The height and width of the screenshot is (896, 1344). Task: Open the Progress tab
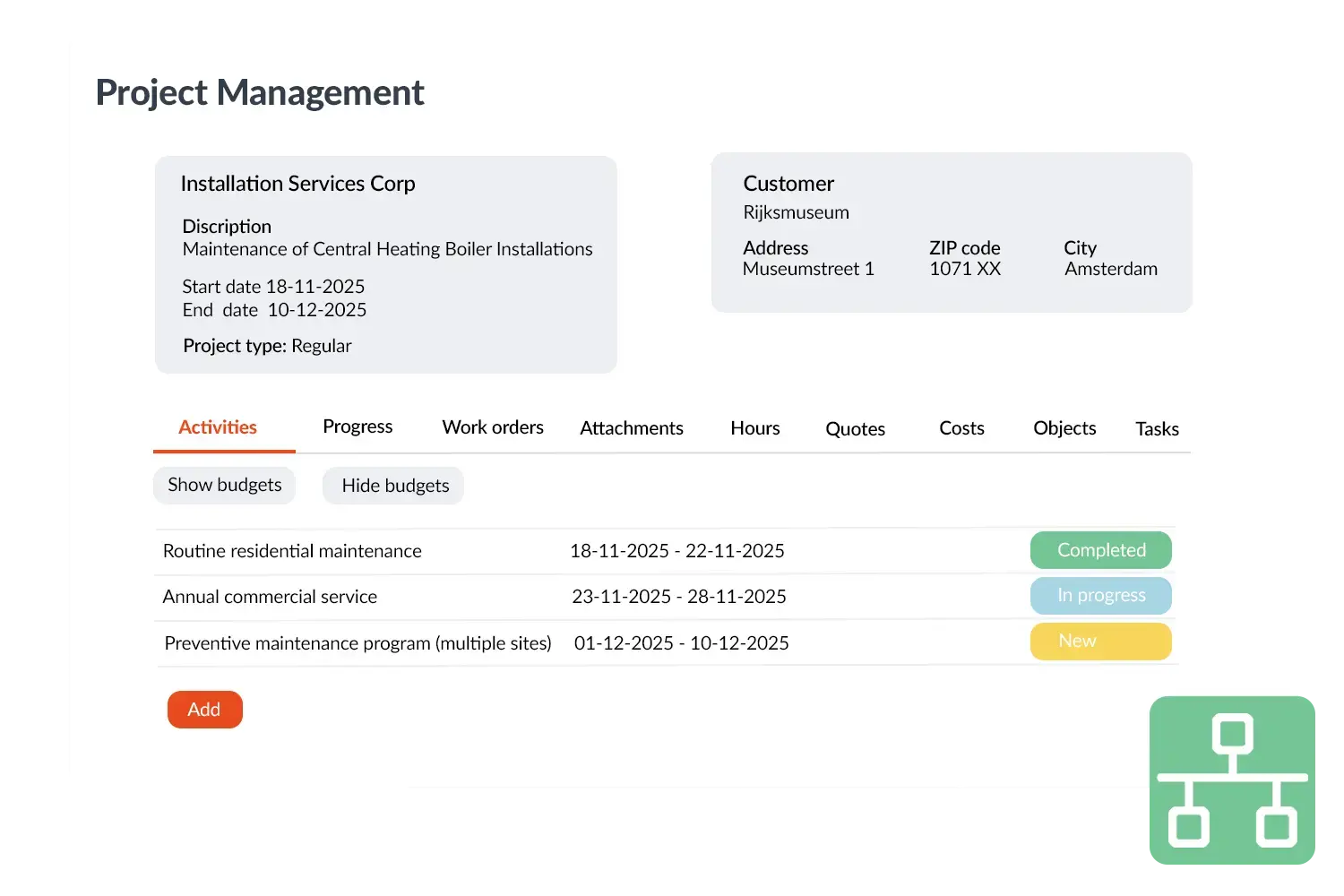pyautogui.click(x=358, y=427)
